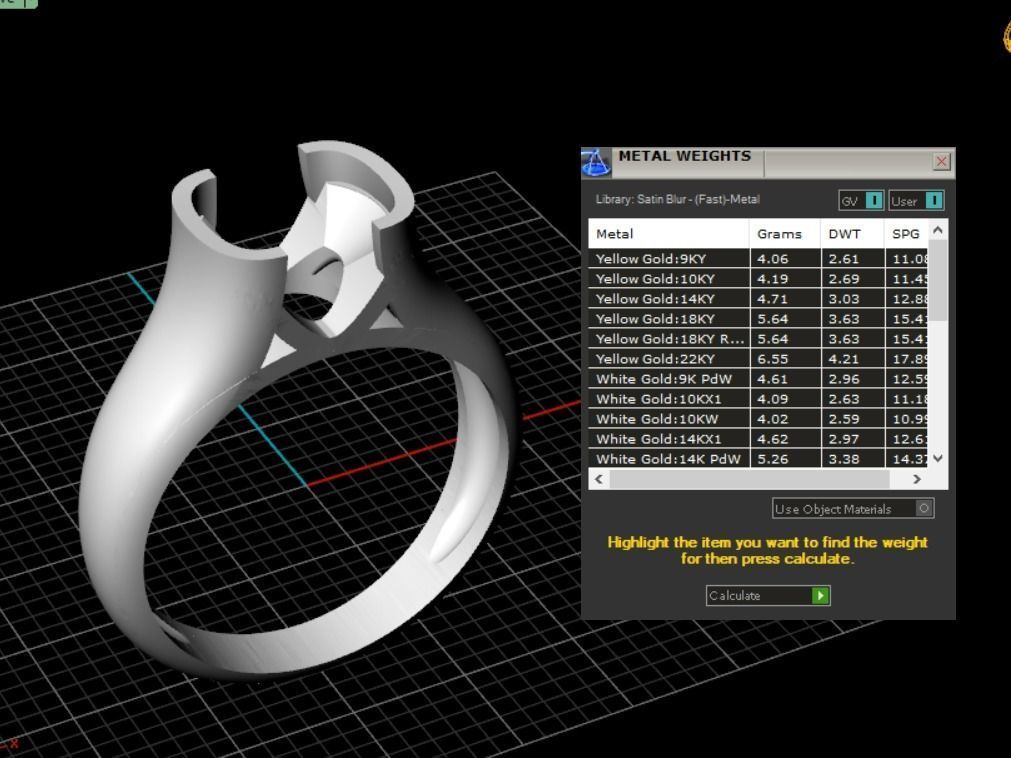Close the Metal Weights panel
Viewport: 1011px width, 758px height.
click(x=941, y=161)
